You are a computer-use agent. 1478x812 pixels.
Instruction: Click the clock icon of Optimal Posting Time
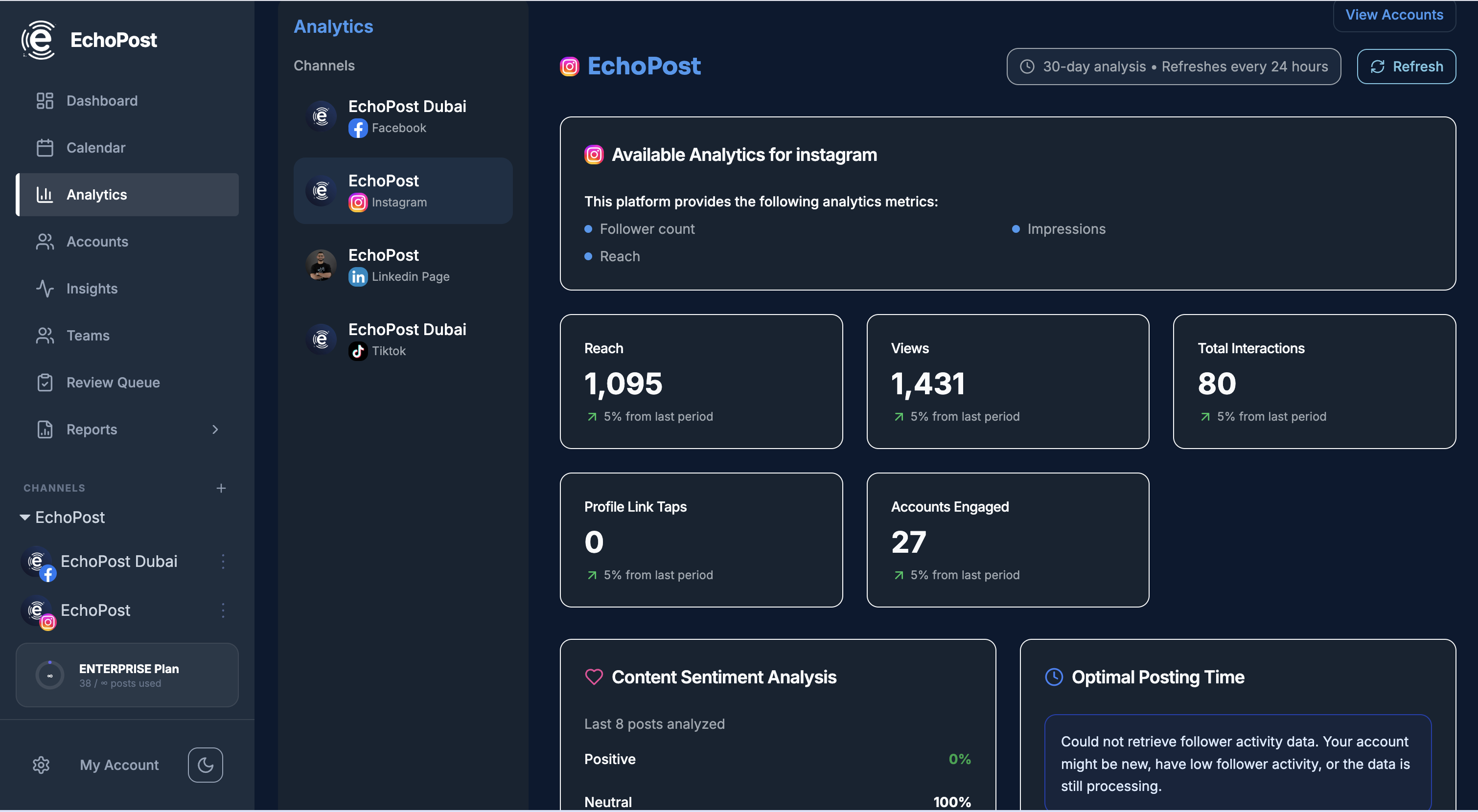tap(1054, 677)
